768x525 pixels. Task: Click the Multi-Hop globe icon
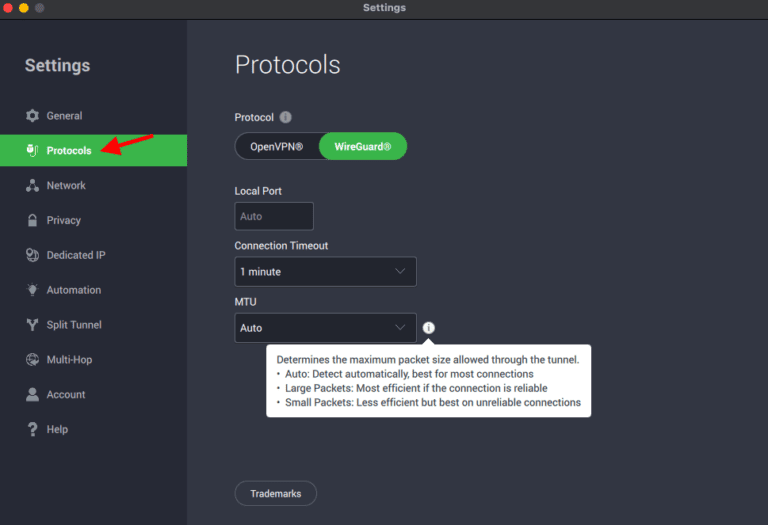(32, 360)
